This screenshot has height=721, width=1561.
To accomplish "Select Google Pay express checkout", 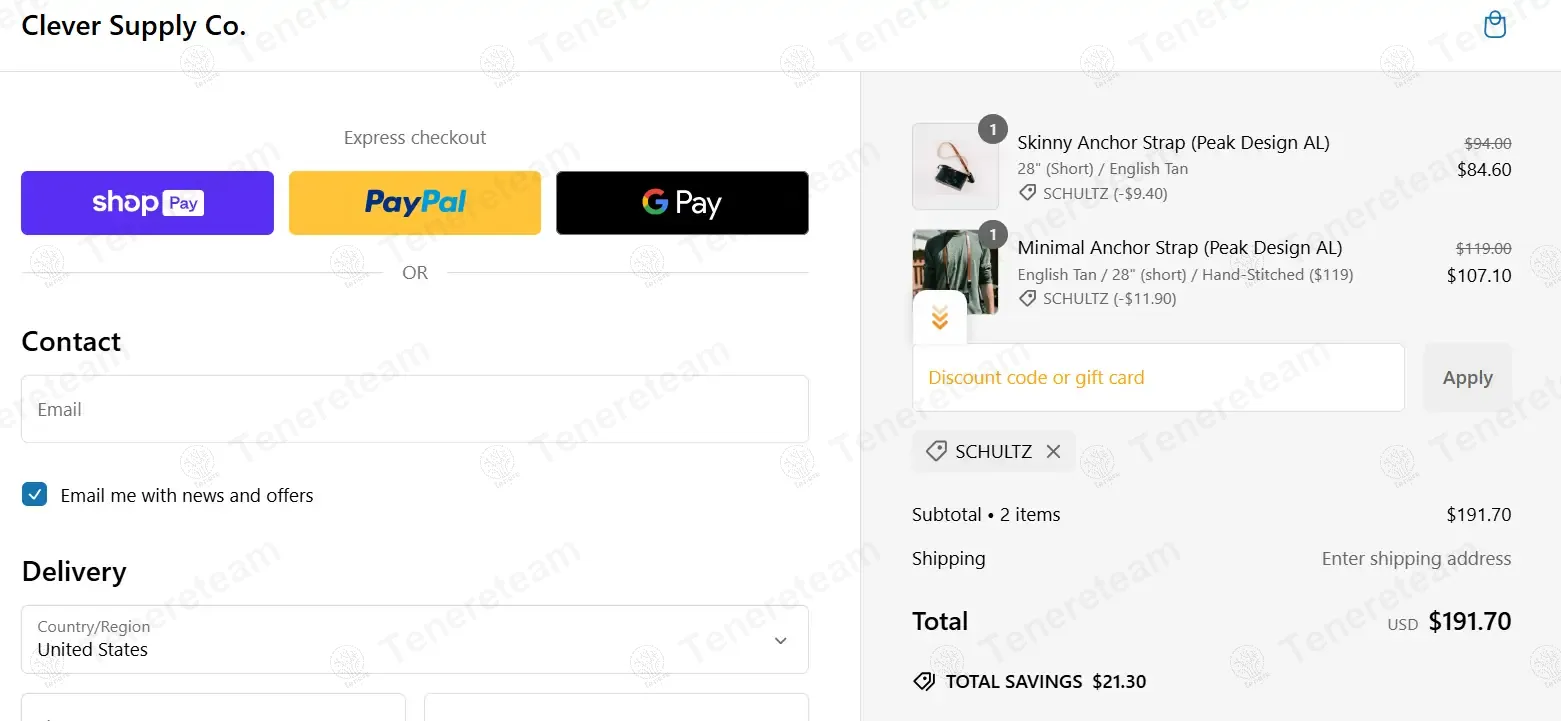I will tap(682, 203).
